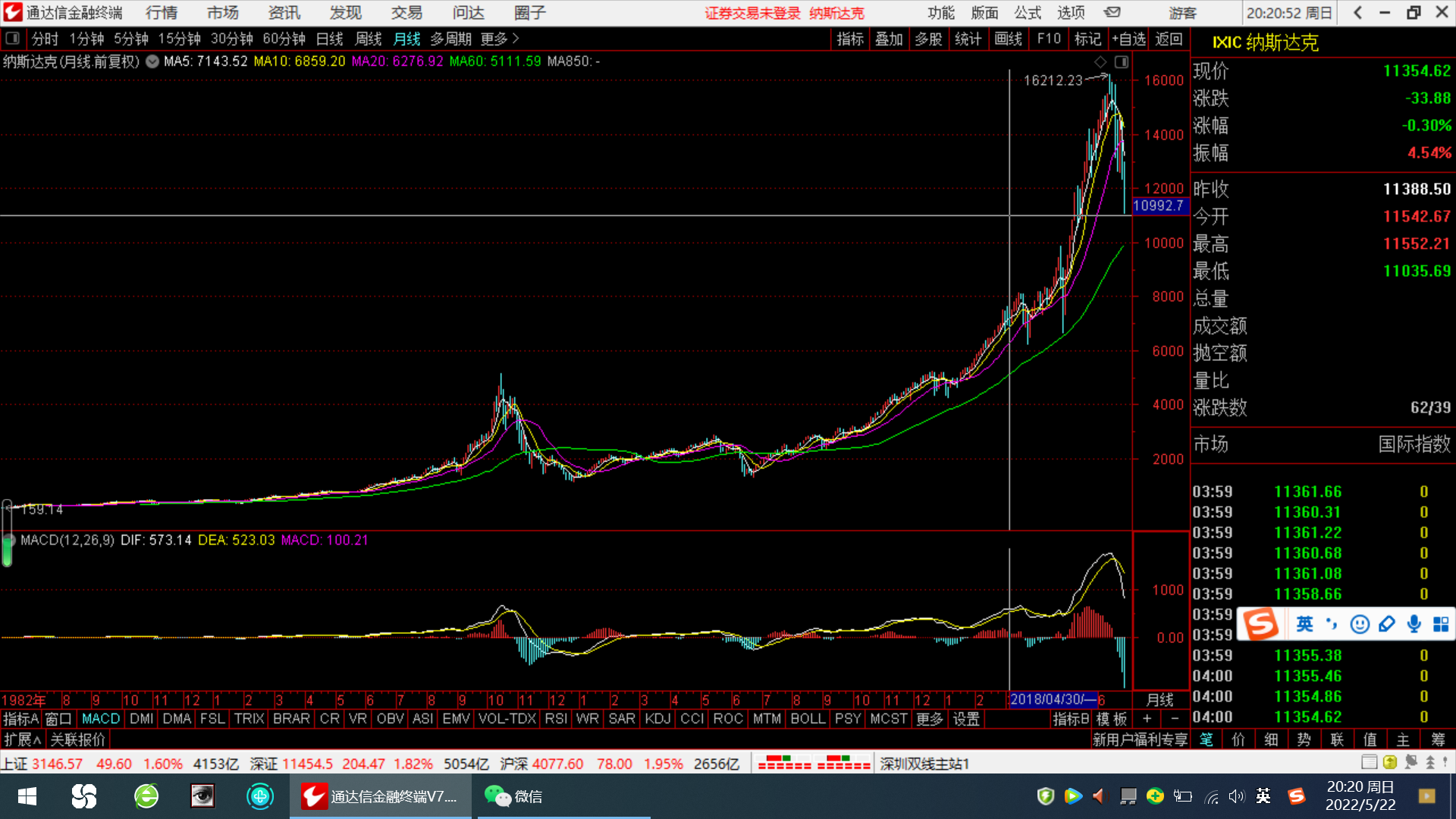Click the plus zoom button beside 模板
1456x819 pixels.
pos(1147,718)
